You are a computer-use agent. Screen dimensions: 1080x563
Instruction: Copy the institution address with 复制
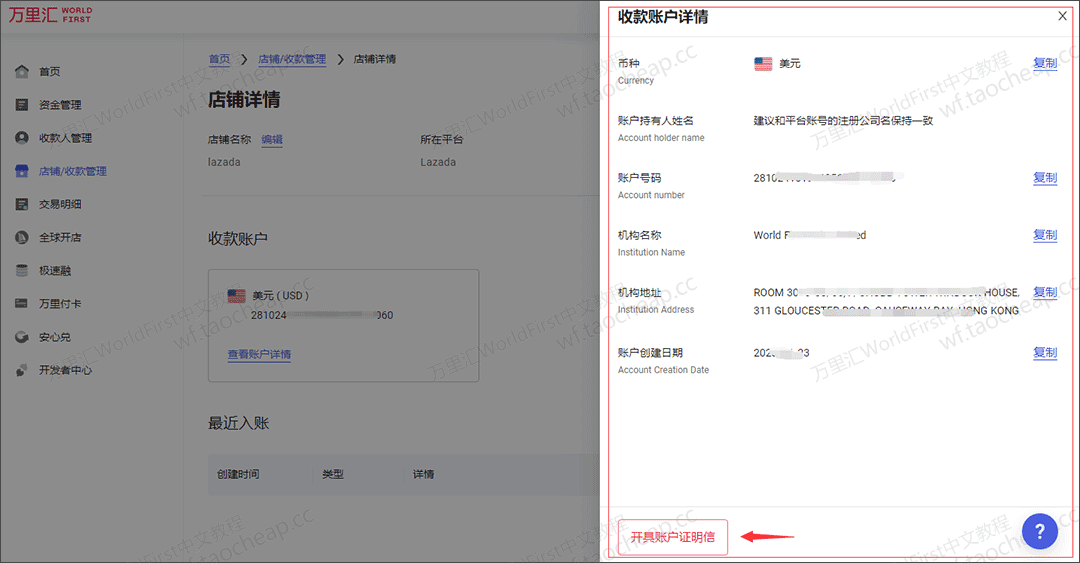tap(1045, 292)
